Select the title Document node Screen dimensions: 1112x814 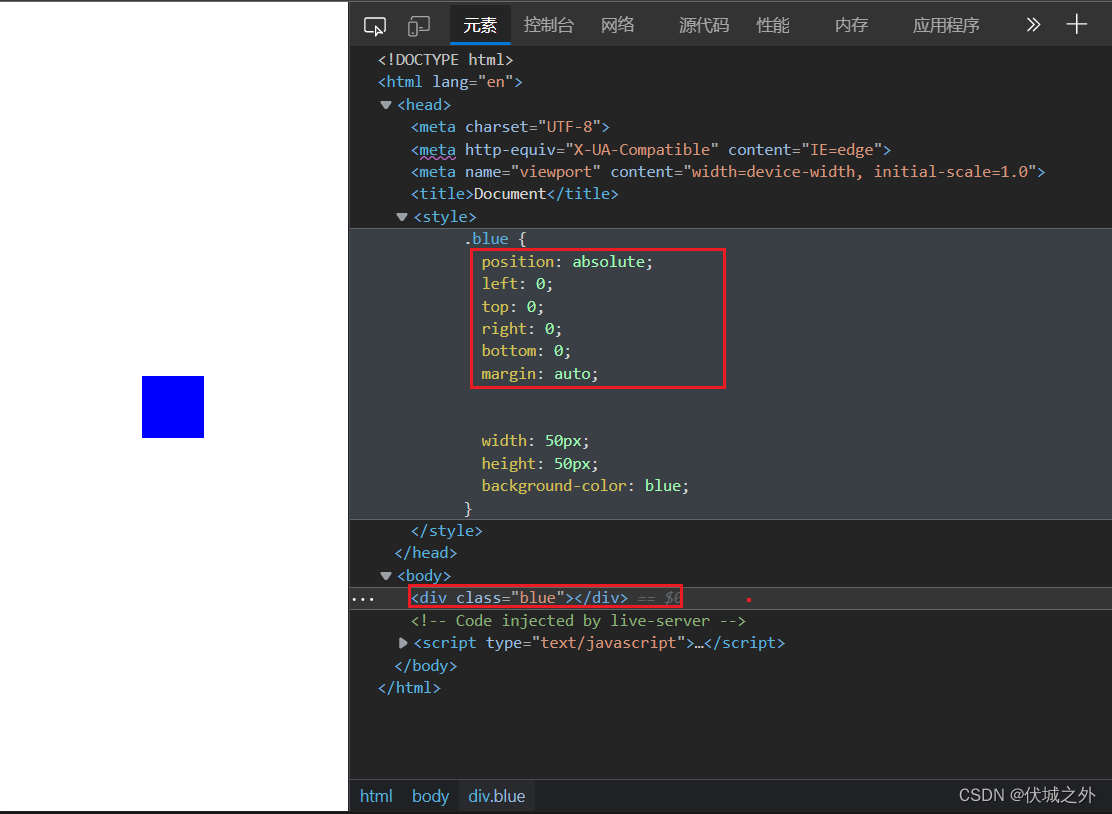[x=514, y=194]
